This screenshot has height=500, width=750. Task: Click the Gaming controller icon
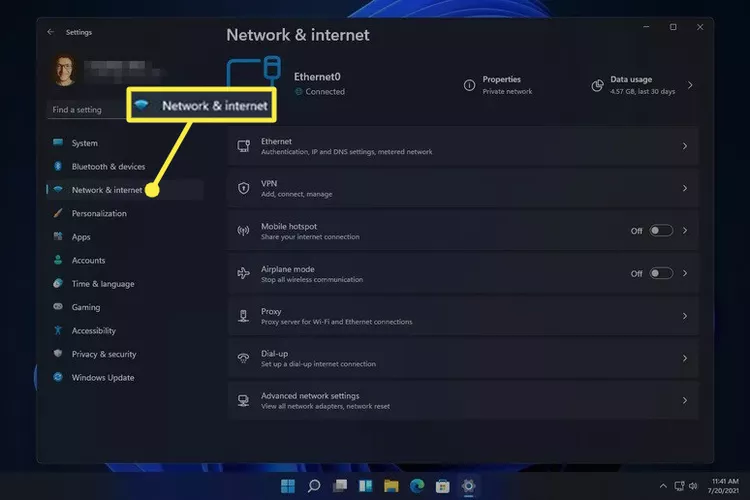click(x=58, y=306)
